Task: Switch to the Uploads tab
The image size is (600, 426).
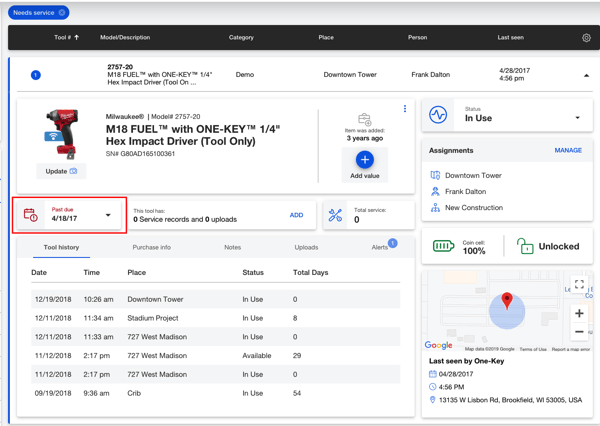Action: [x=306, y=247]
